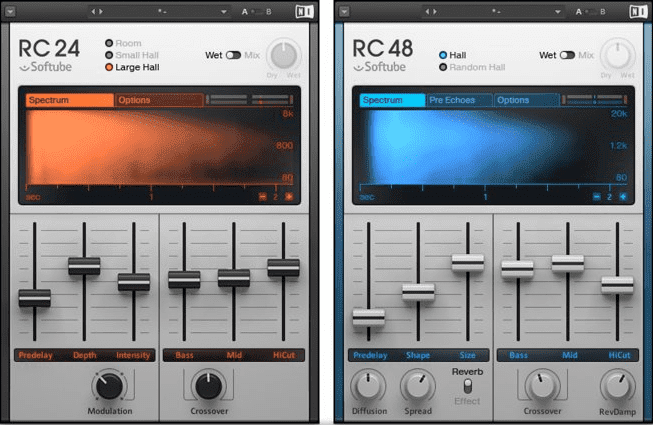Click the RC 48 blue spectrum display
This screenshot has width=653, height=425.
click(x=493, y=148)
